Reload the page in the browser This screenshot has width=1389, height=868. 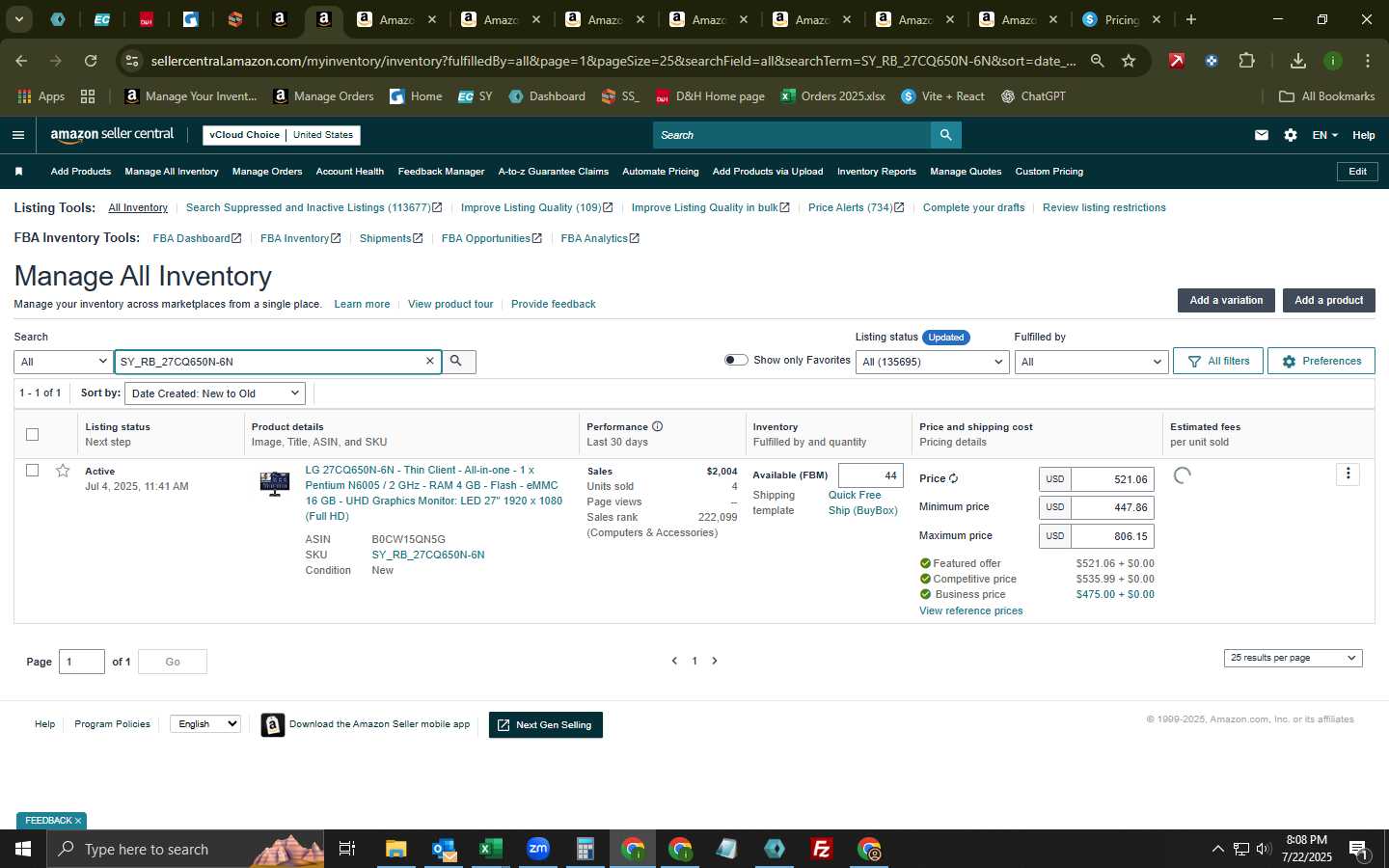(91, 61)
